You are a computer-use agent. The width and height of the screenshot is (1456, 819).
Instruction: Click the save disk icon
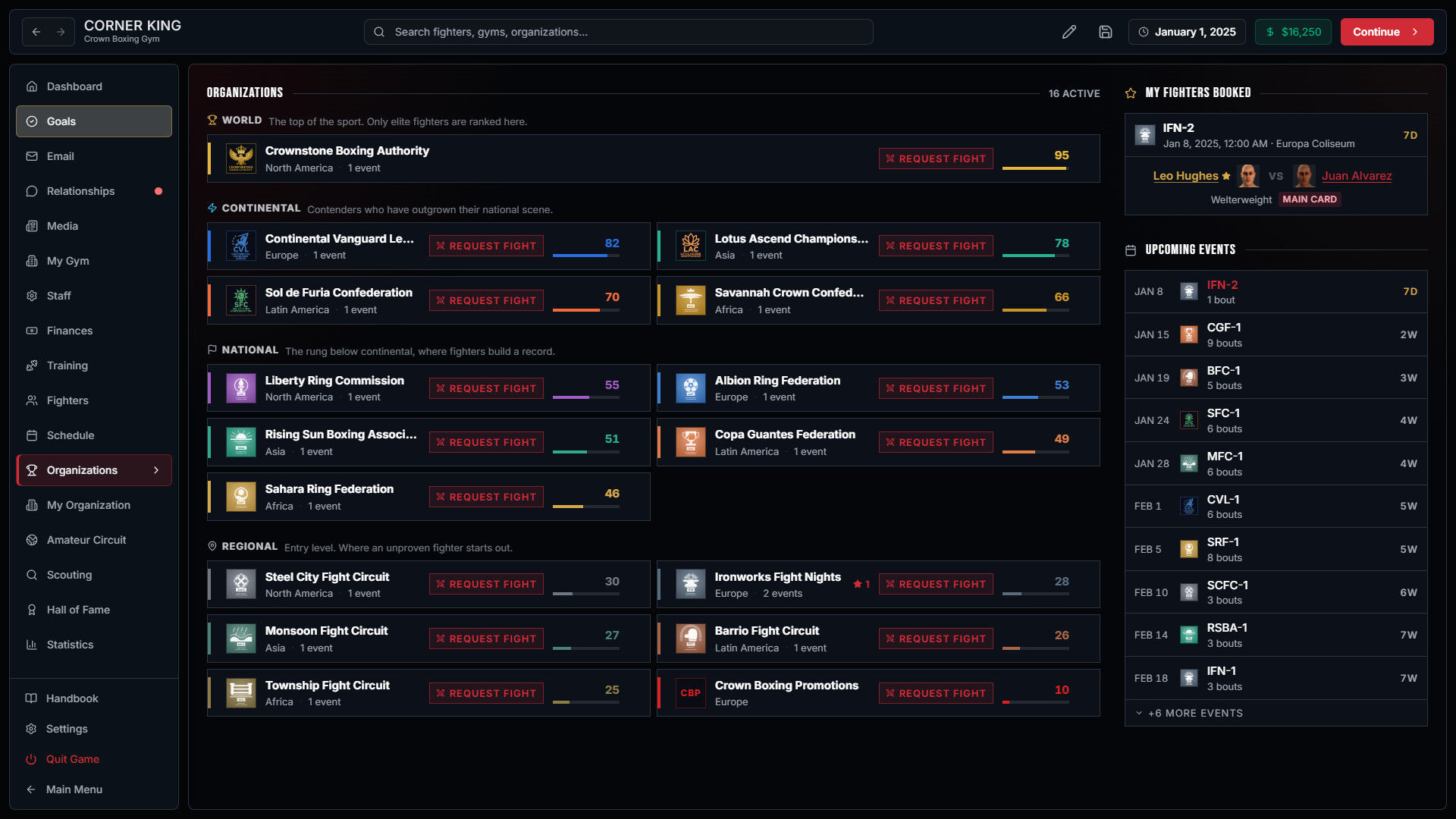coord(1106,32)
